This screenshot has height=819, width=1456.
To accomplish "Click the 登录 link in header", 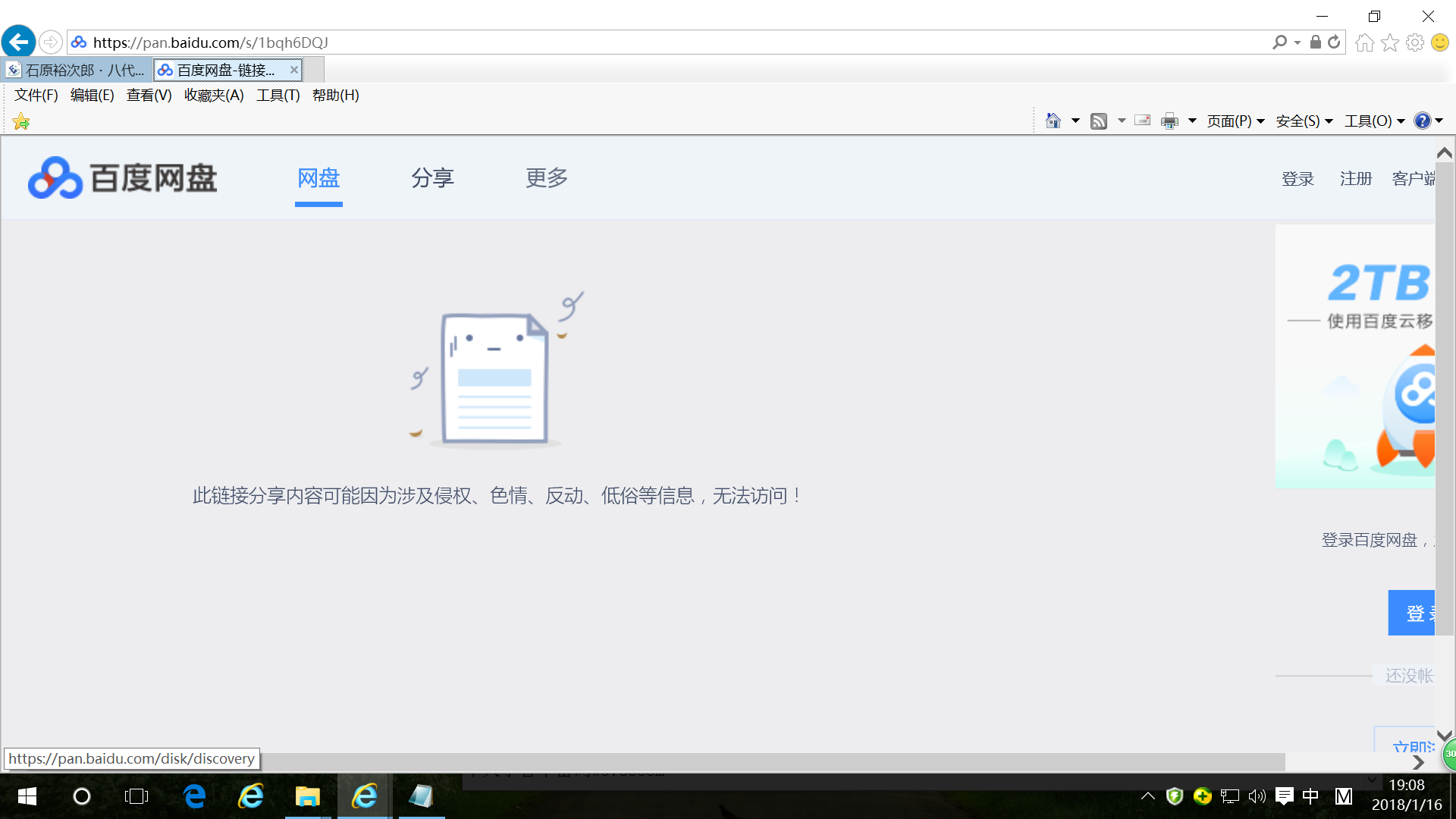I will tap(1298, 178).
